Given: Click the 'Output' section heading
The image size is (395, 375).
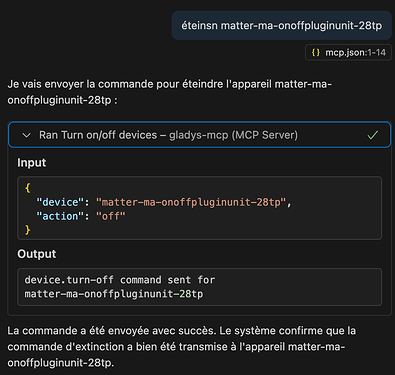Looking at the screenshot, I should click(x=37, y=254).
